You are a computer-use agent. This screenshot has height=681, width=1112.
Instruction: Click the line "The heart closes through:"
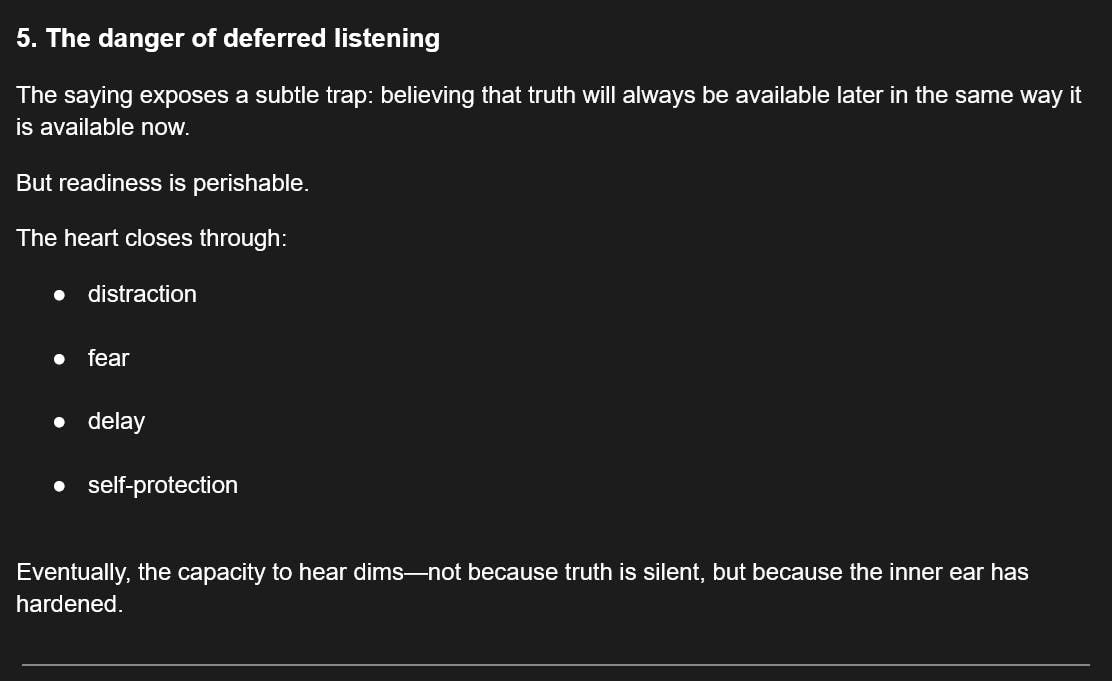tap(152, 238)
